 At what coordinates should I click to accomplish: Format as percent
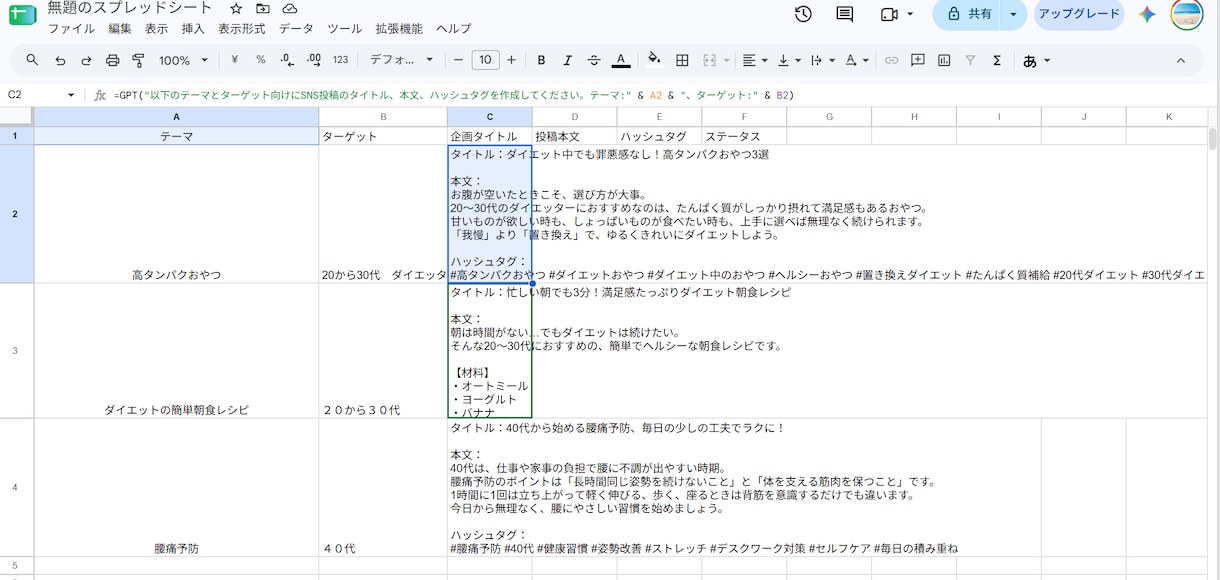[x=261, y=60]
